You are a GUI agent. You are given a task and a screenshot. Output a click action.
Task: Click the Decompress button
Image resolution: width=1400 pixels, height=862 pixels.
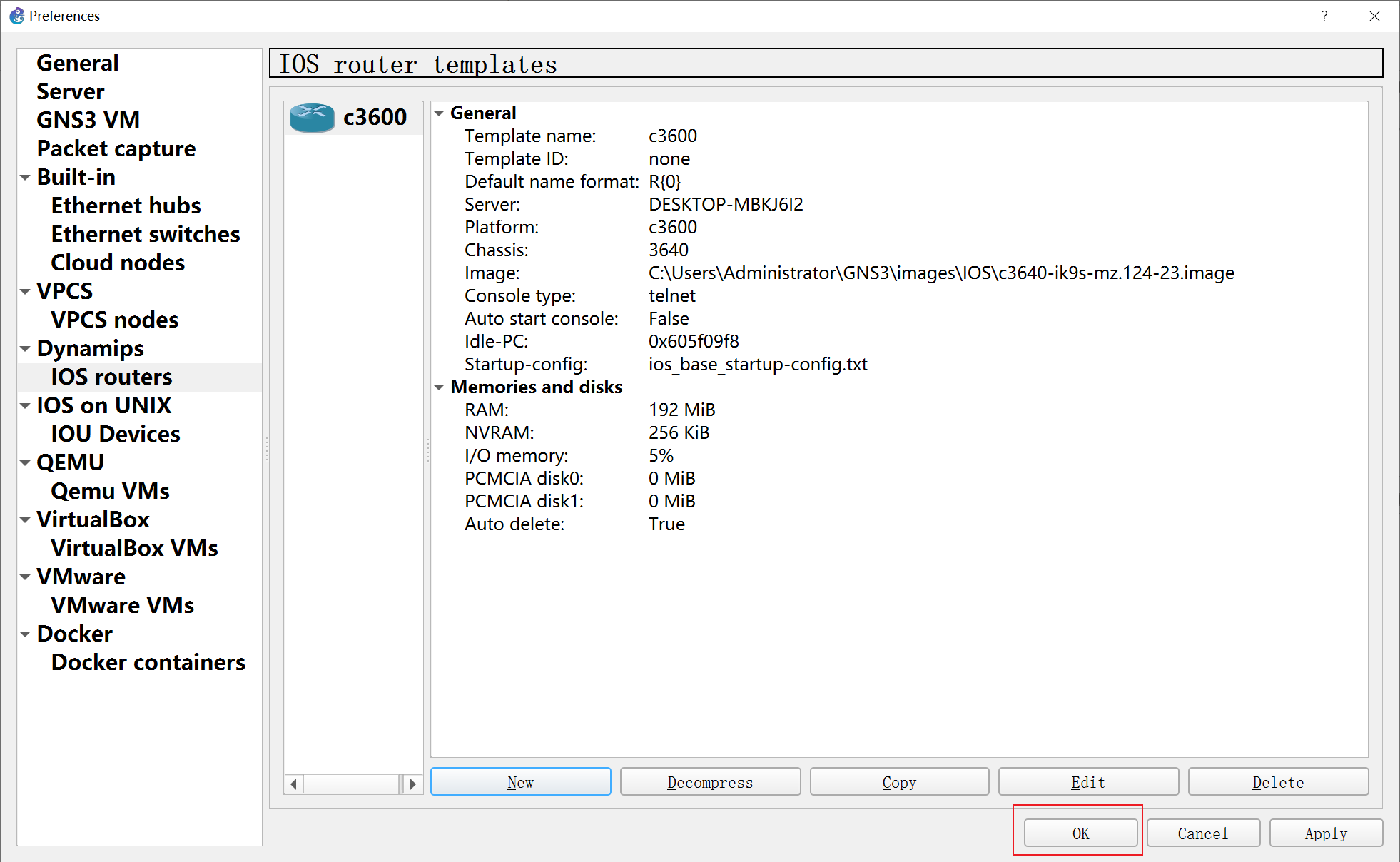(710, 782)
